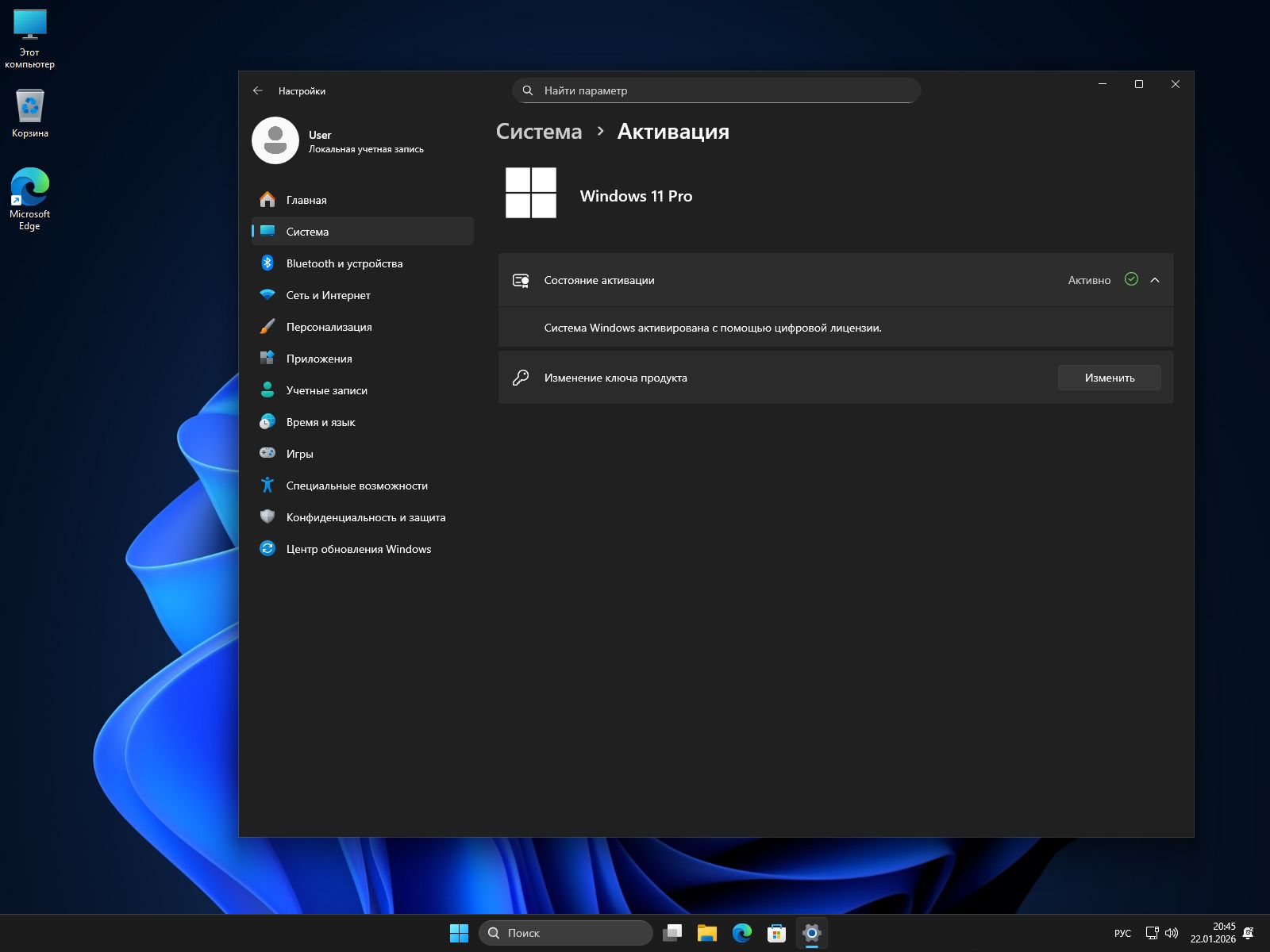Click Система breadcrumb link
1270x952 pixels.
(539, 132)
